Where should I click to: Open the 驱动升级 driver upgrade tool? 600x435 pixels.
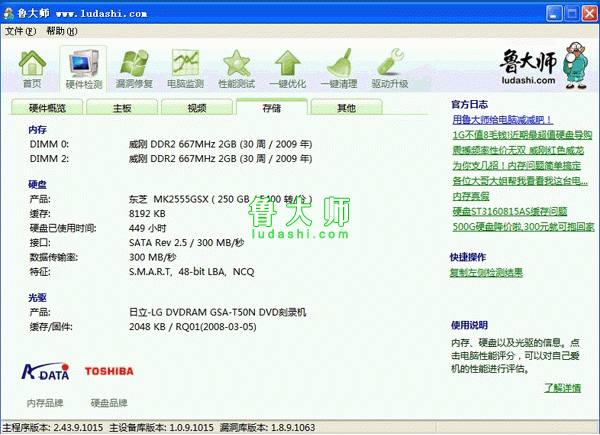coord(390,68)
